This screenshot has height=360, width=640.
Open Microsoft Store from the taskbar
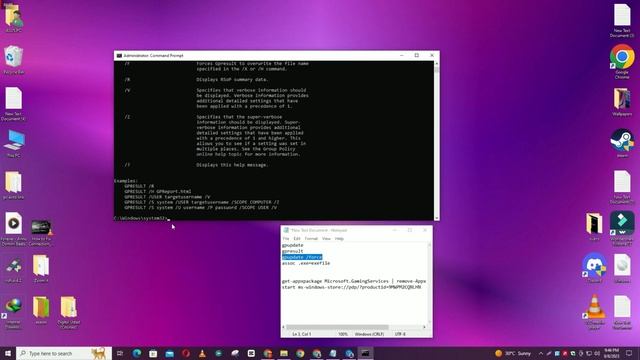153,353
